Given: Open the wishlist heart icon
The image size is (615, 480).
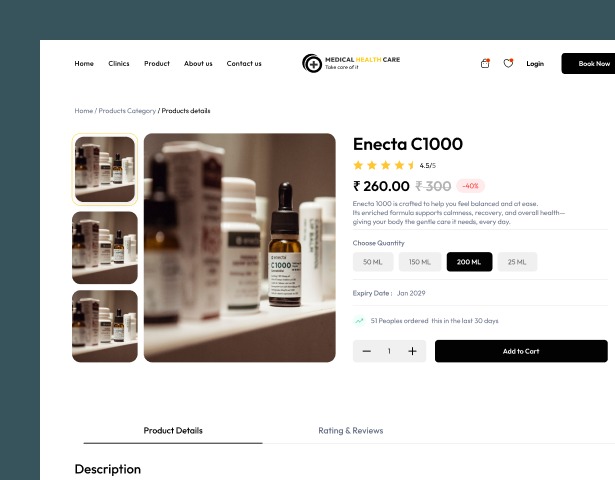Looking at the screenshot, I should coord(508,63).
